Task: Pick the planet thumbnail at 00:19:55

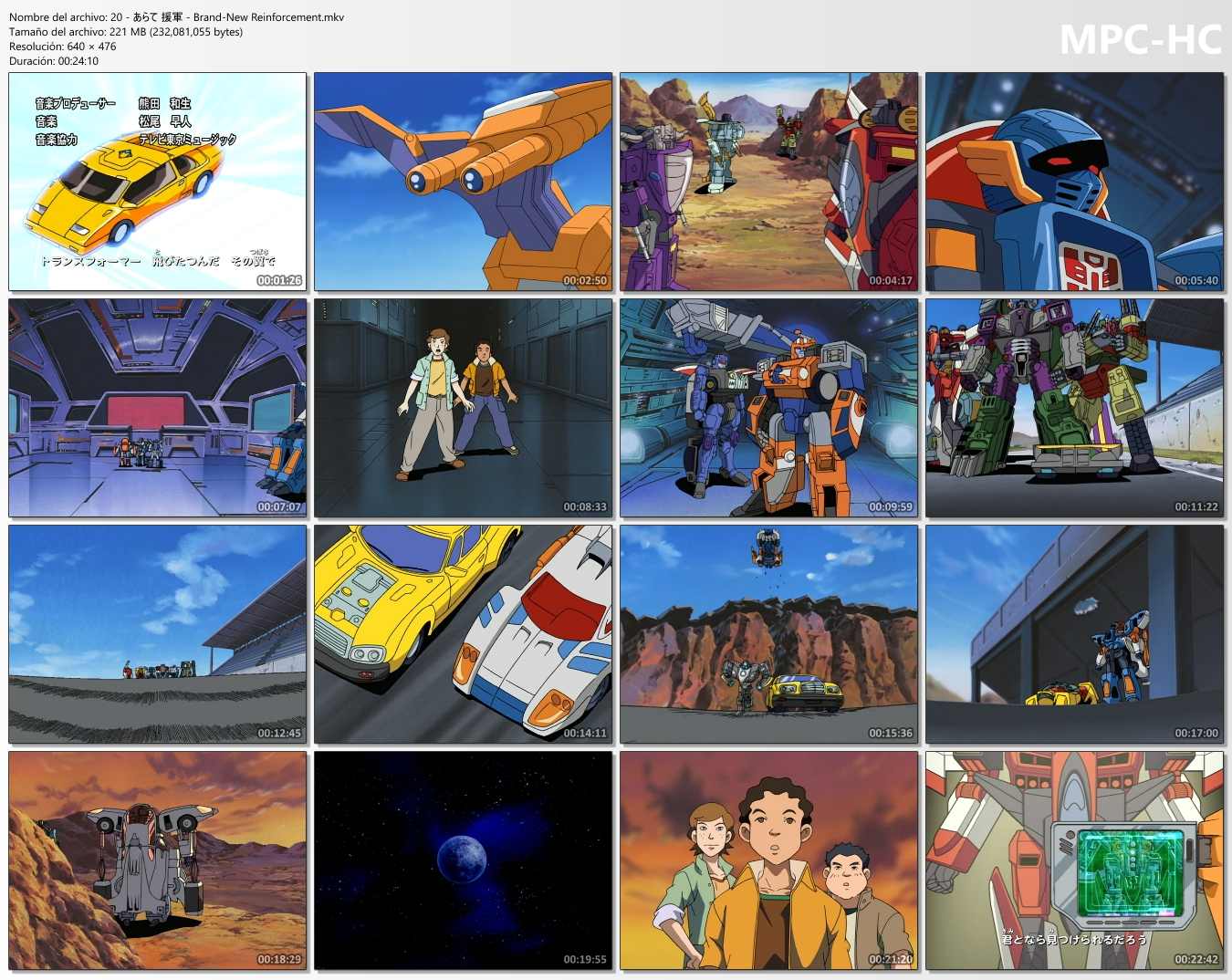Action: click(x=463, y=860)
